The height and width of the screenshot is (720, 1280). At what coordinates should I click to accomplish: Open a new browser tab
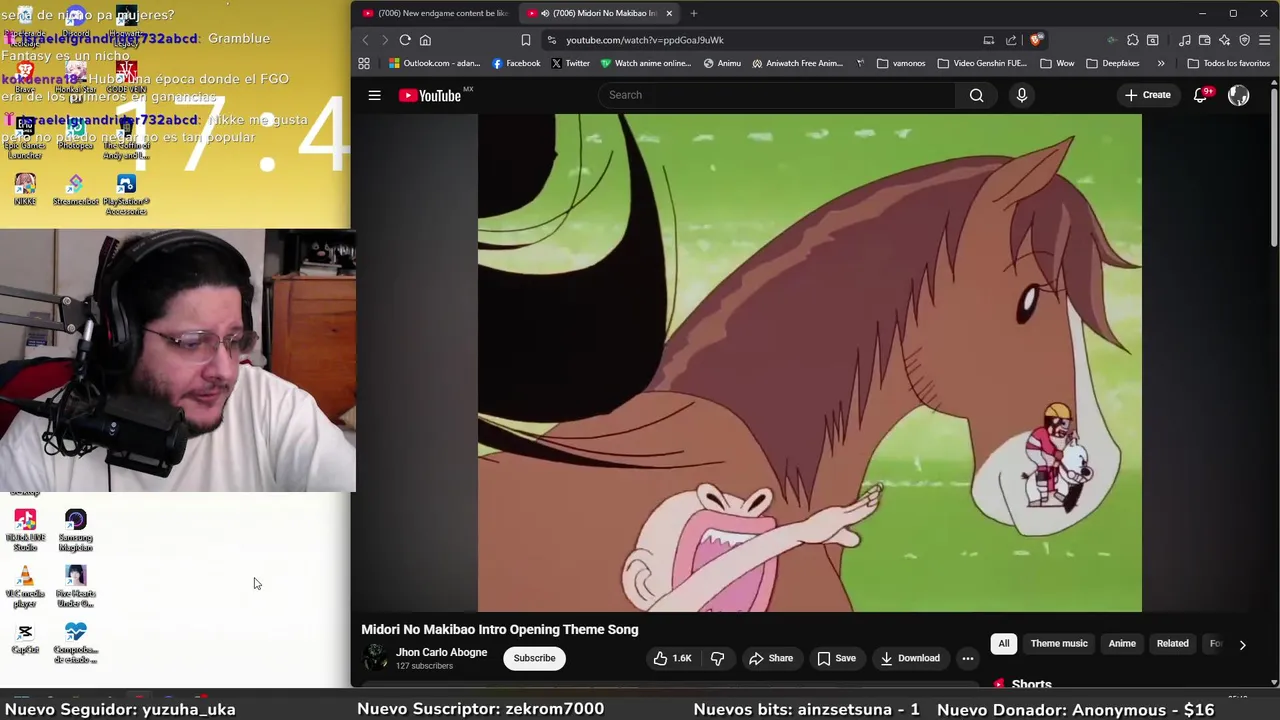694,13
